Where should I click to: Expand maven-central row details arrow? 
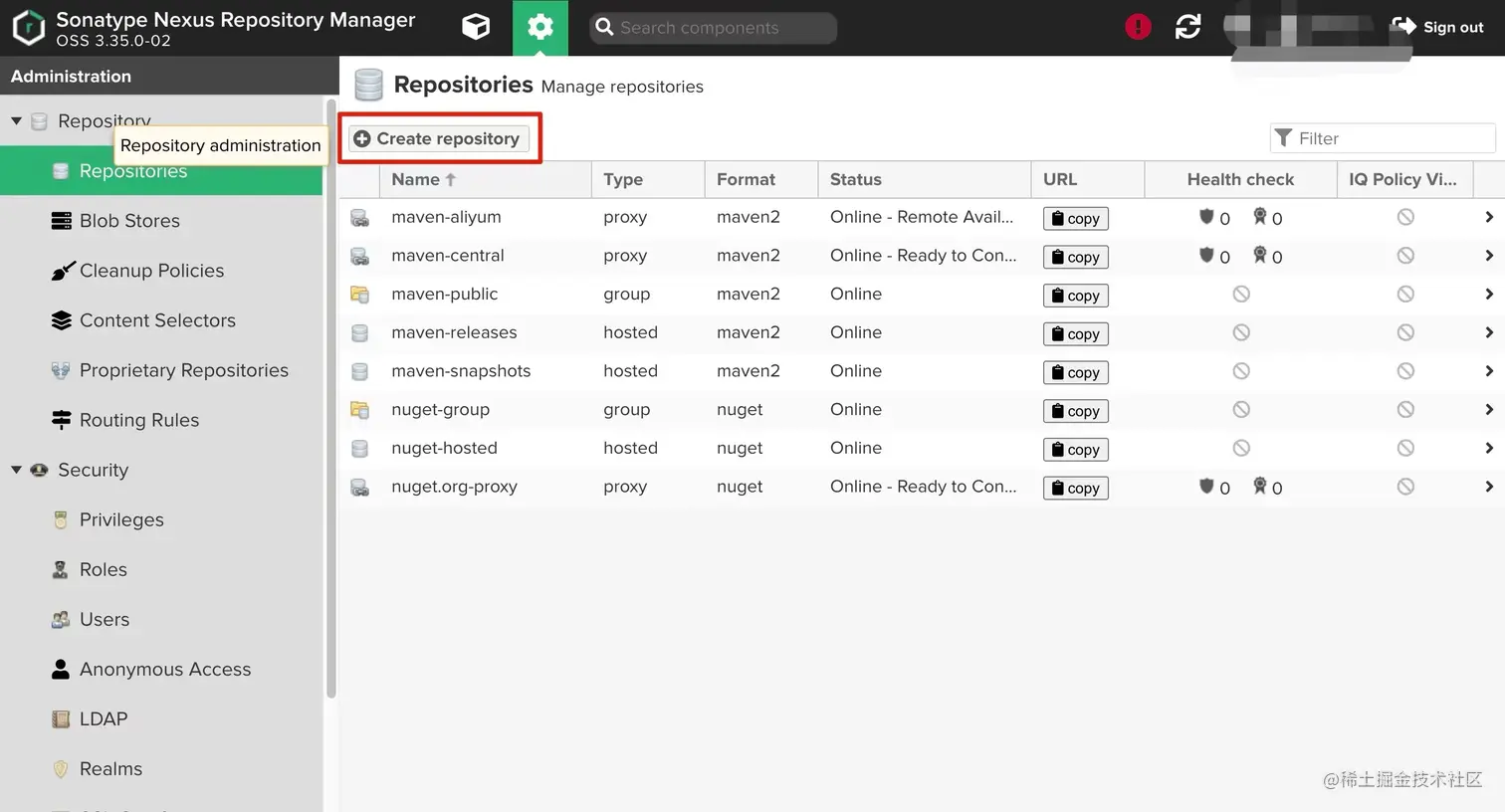pyautogui.click(x=1488, y=256)
